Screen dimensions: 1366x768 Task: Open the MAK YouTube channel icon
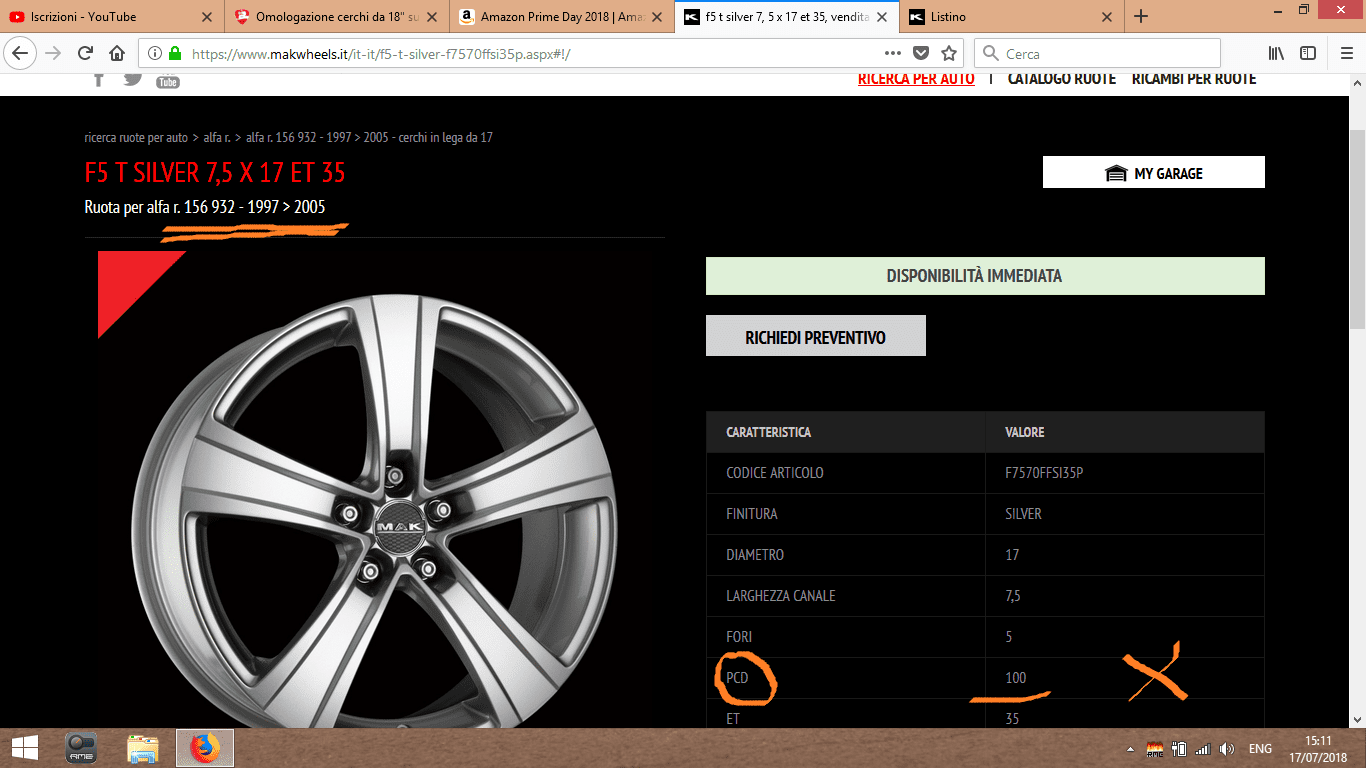click(168, 81)
